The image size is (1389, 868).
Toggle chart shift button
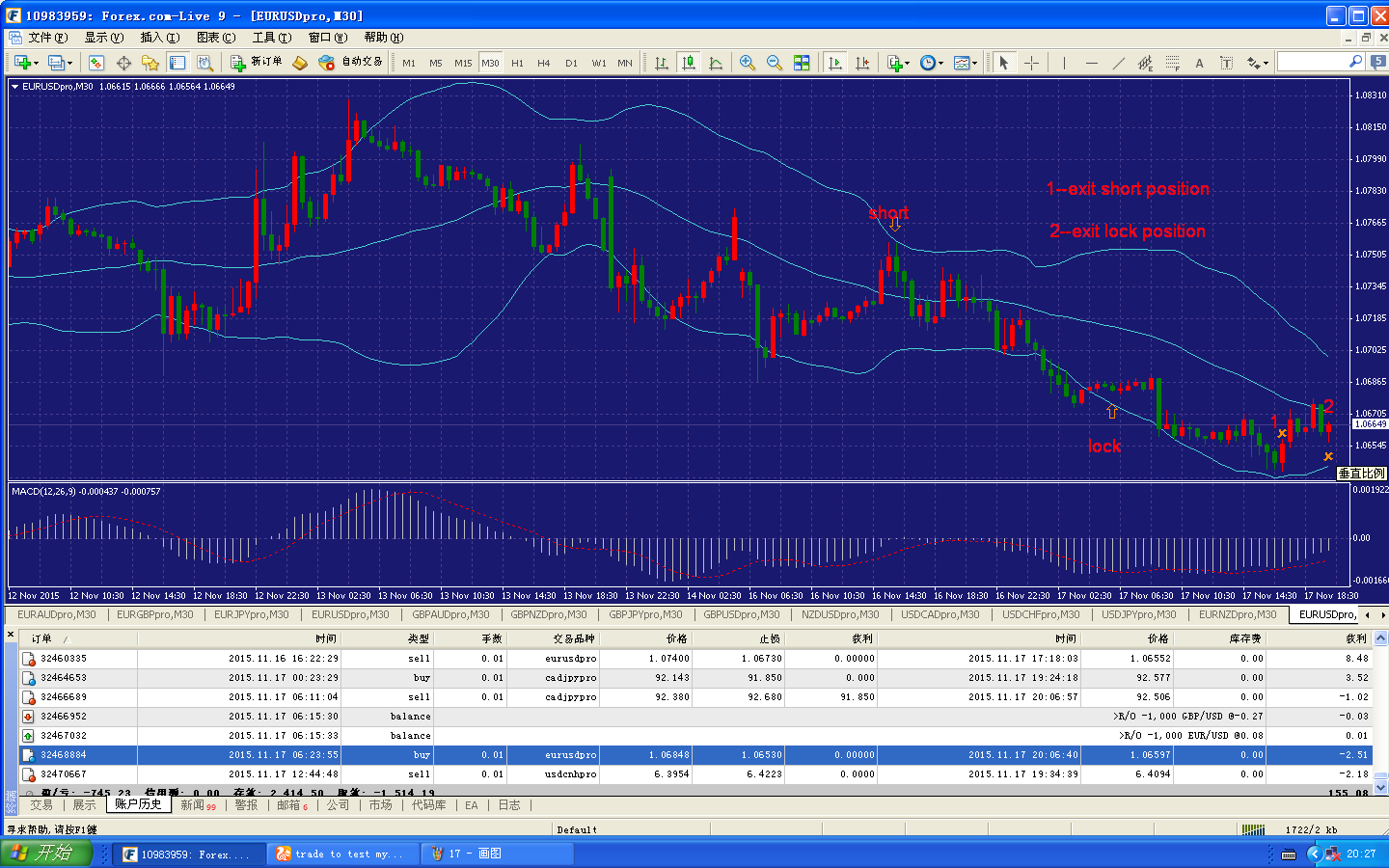pos(862,63)
